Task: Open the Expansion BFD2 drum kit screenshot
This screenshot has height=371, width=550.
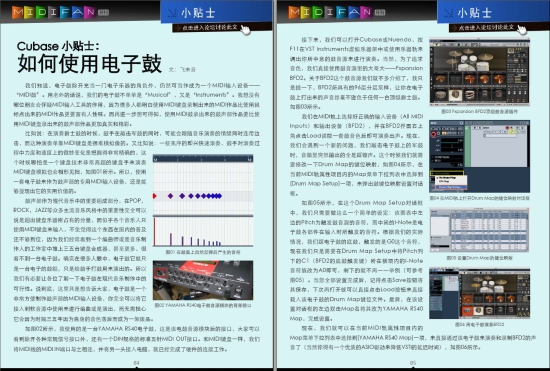Action: [479, 72]
